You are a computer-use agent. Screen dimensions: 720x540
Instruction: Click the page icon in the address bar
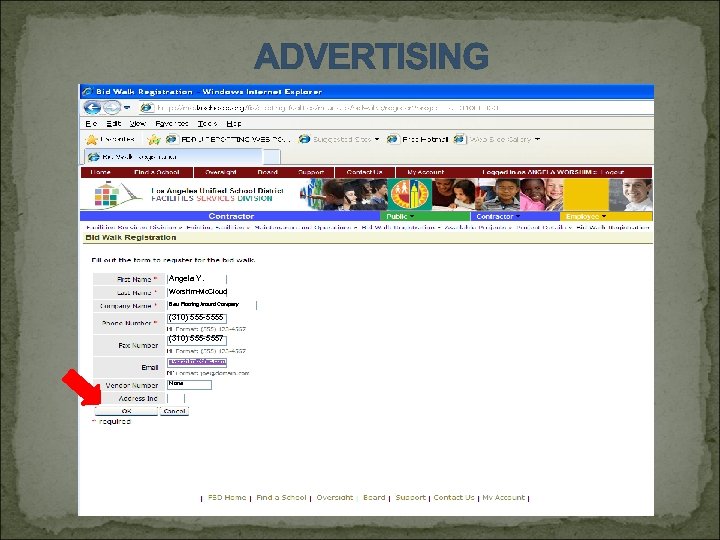(x=146, y=108)
